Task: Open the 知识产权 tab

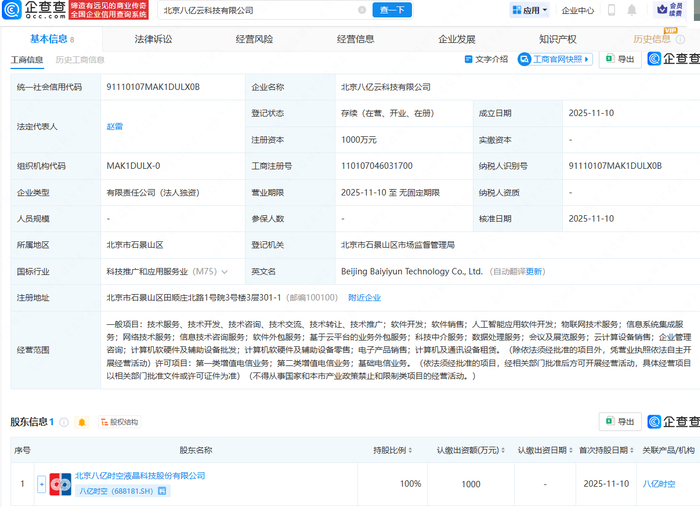Action: (x=557, y=39)
